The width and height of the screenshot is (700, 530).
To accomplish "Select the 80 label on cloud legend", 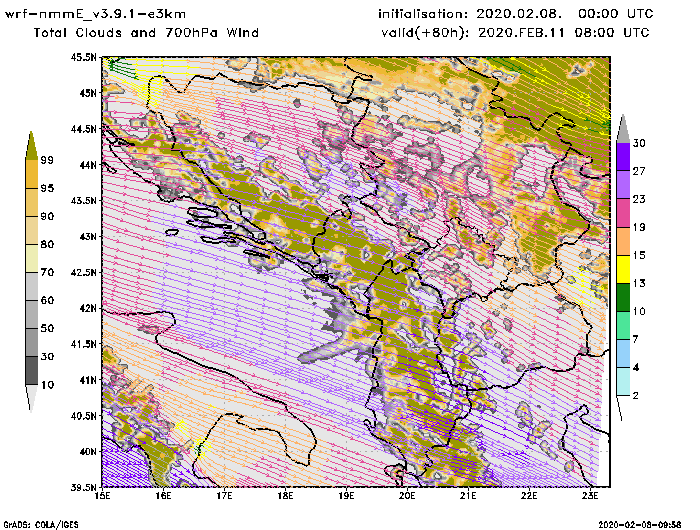I will point(47,244).
